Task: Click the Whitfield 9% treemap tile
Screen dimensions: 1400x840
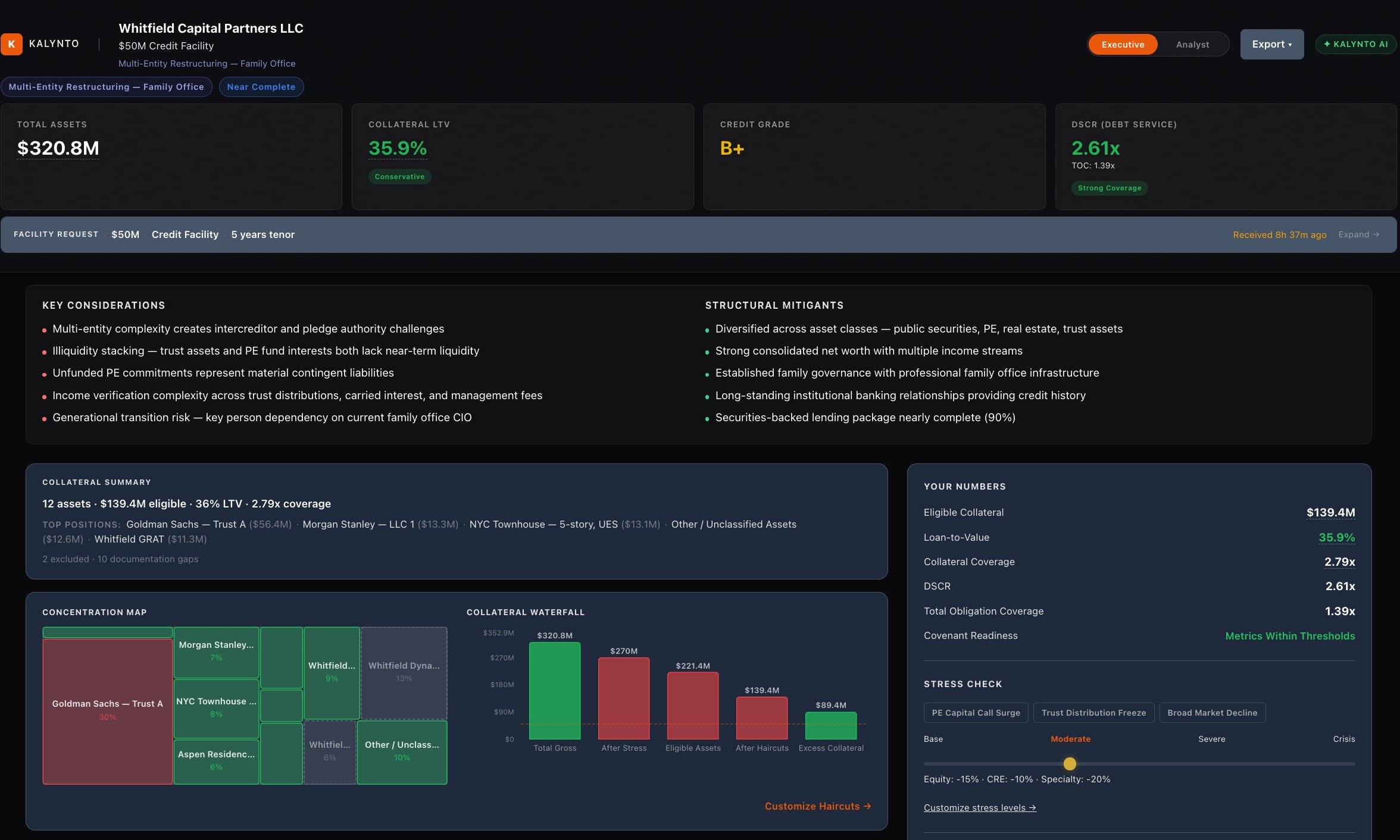Action: [332, 673]
